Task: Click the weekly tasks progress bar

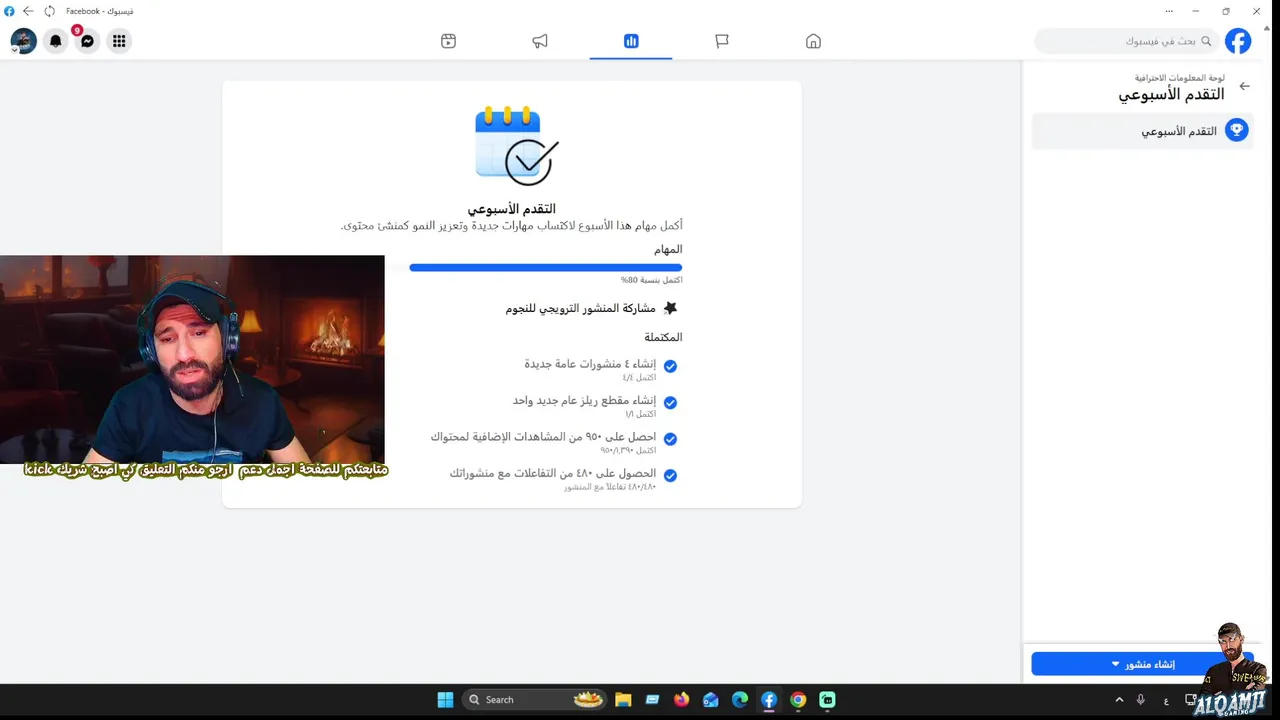Action: coord(545,268)
